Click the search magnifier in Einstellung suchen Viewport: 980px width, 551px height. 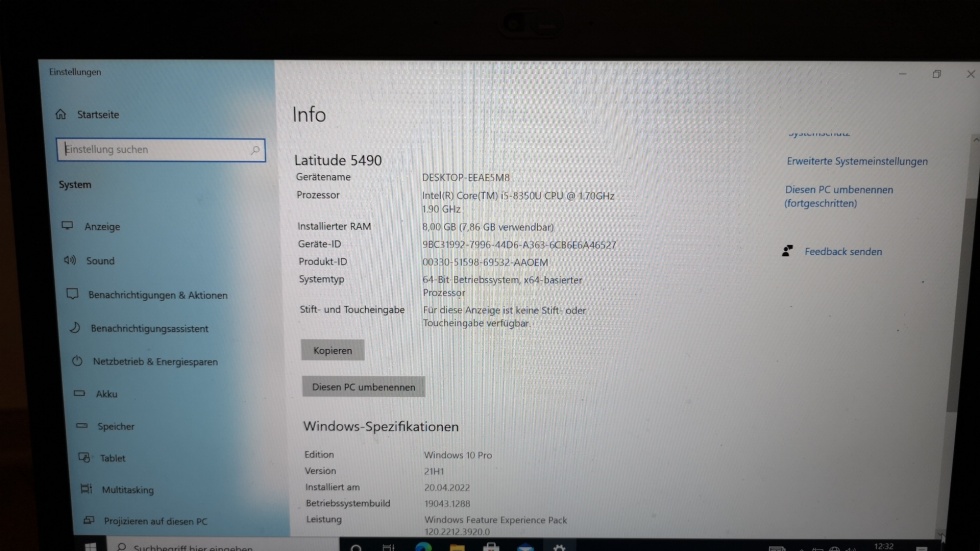tap(255, 150)
